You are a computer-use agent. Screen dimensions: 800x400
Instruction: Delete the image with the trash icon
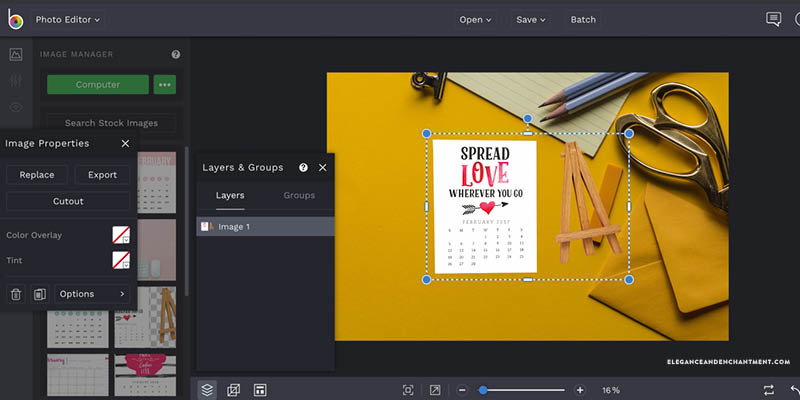click(16, 294)
